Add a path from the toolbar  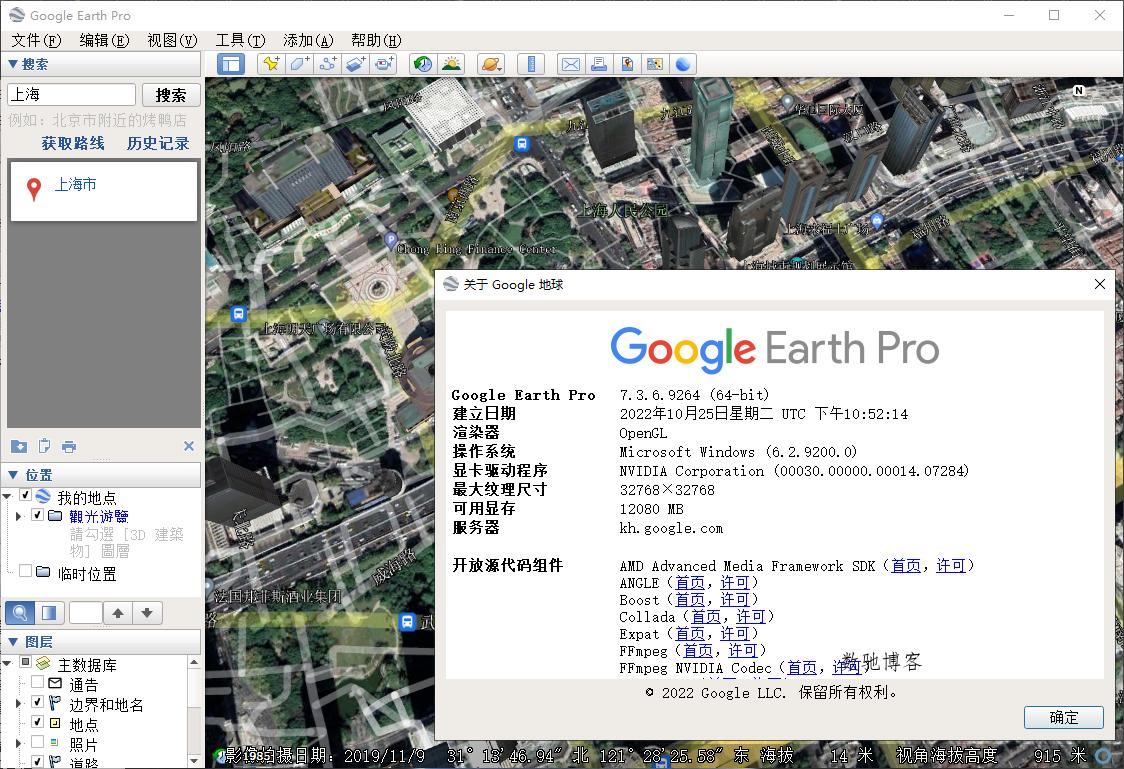(x=328, y=65)
